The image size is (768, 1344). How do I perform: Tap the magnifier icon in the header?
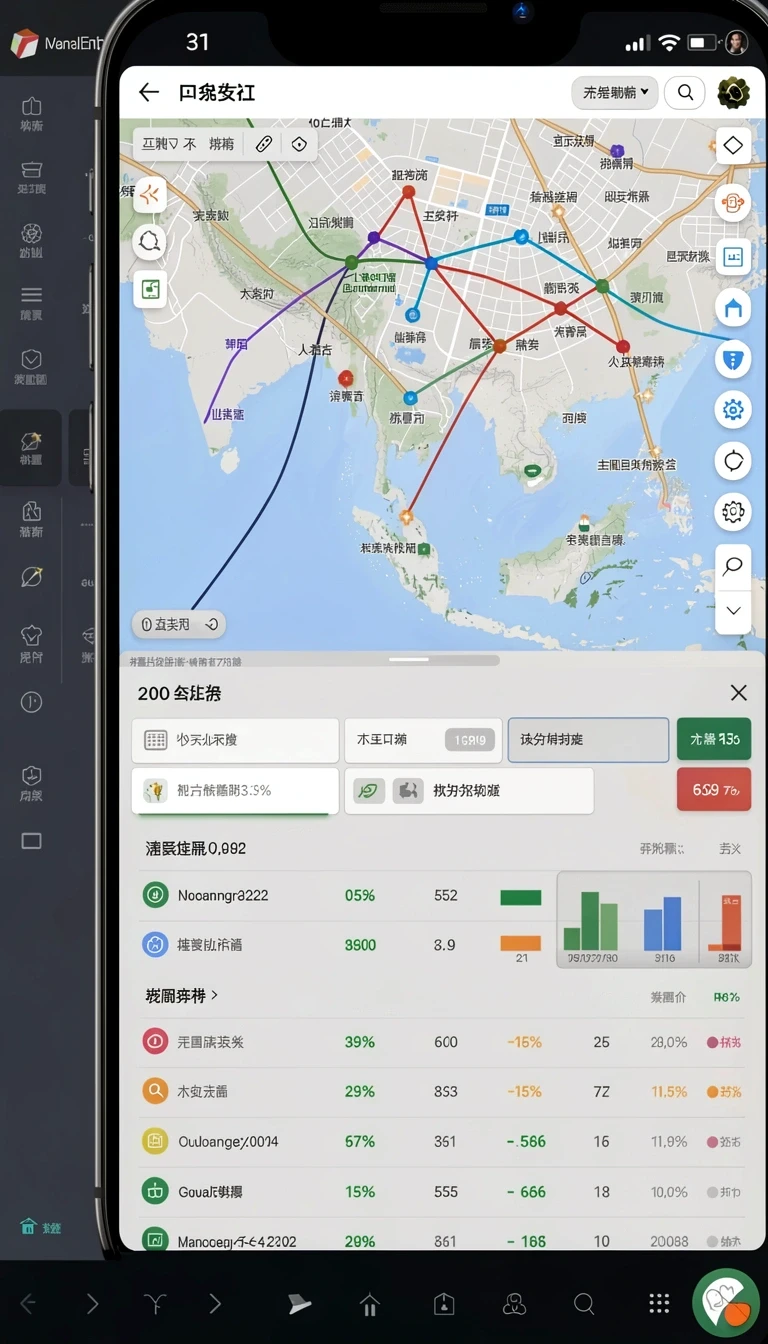(685, 93)
